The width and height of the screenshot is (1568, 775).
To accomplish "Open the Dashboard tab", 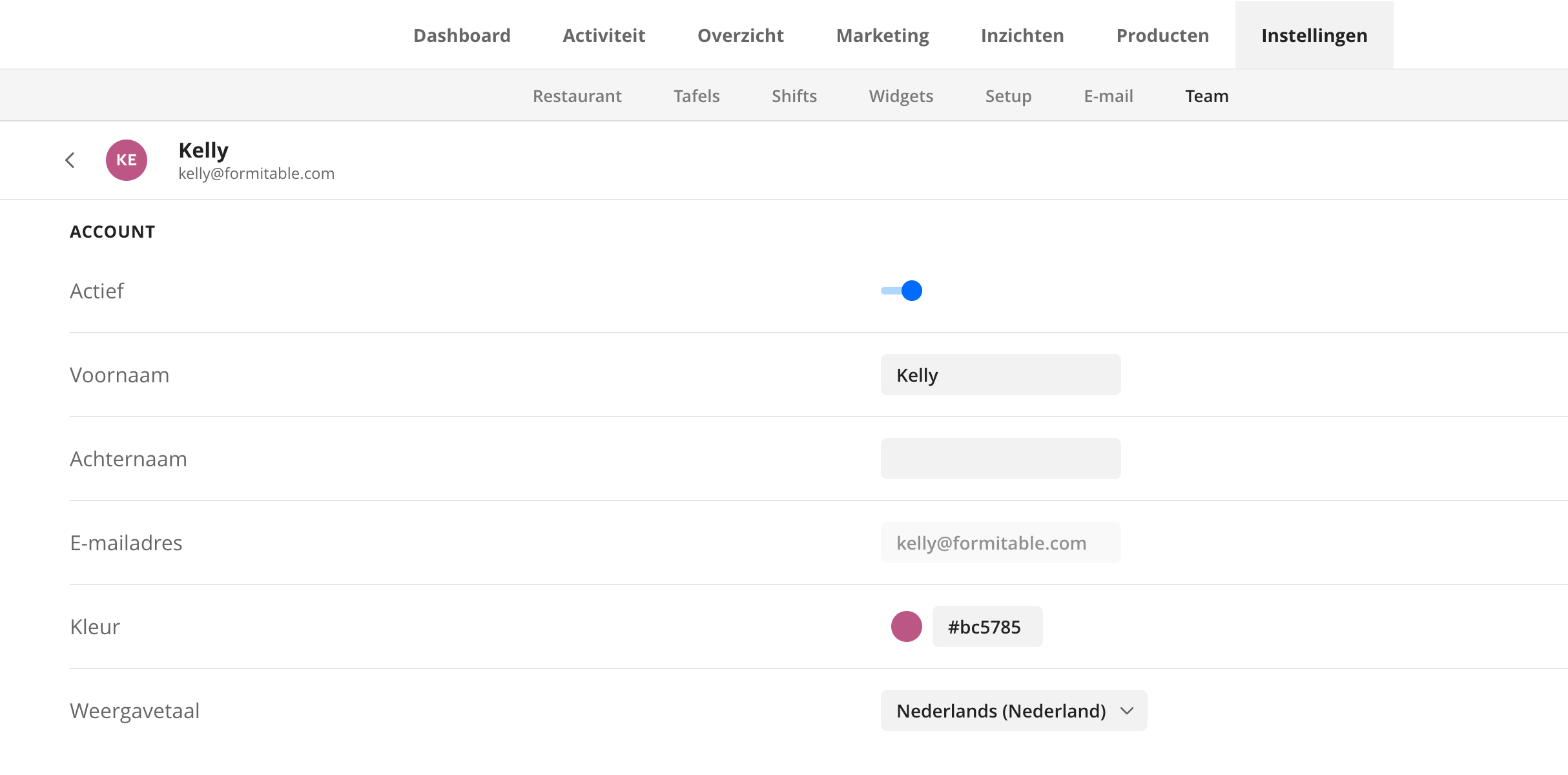I will [462, 36].
